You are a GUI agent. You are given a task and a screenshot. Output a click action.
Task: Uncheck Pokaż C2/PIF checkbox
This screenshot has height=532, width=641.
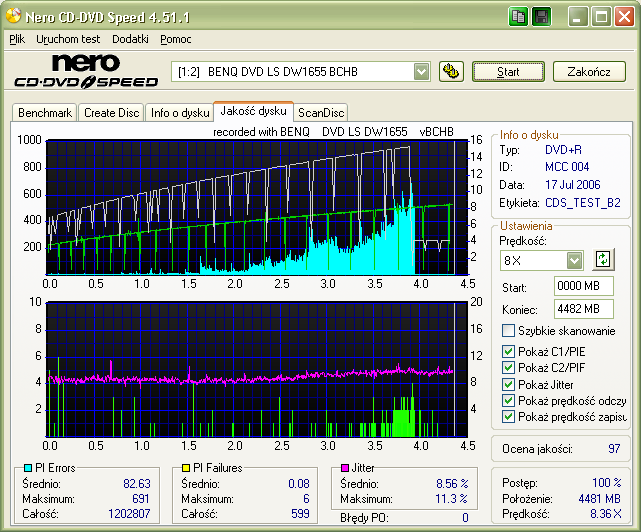508,368
